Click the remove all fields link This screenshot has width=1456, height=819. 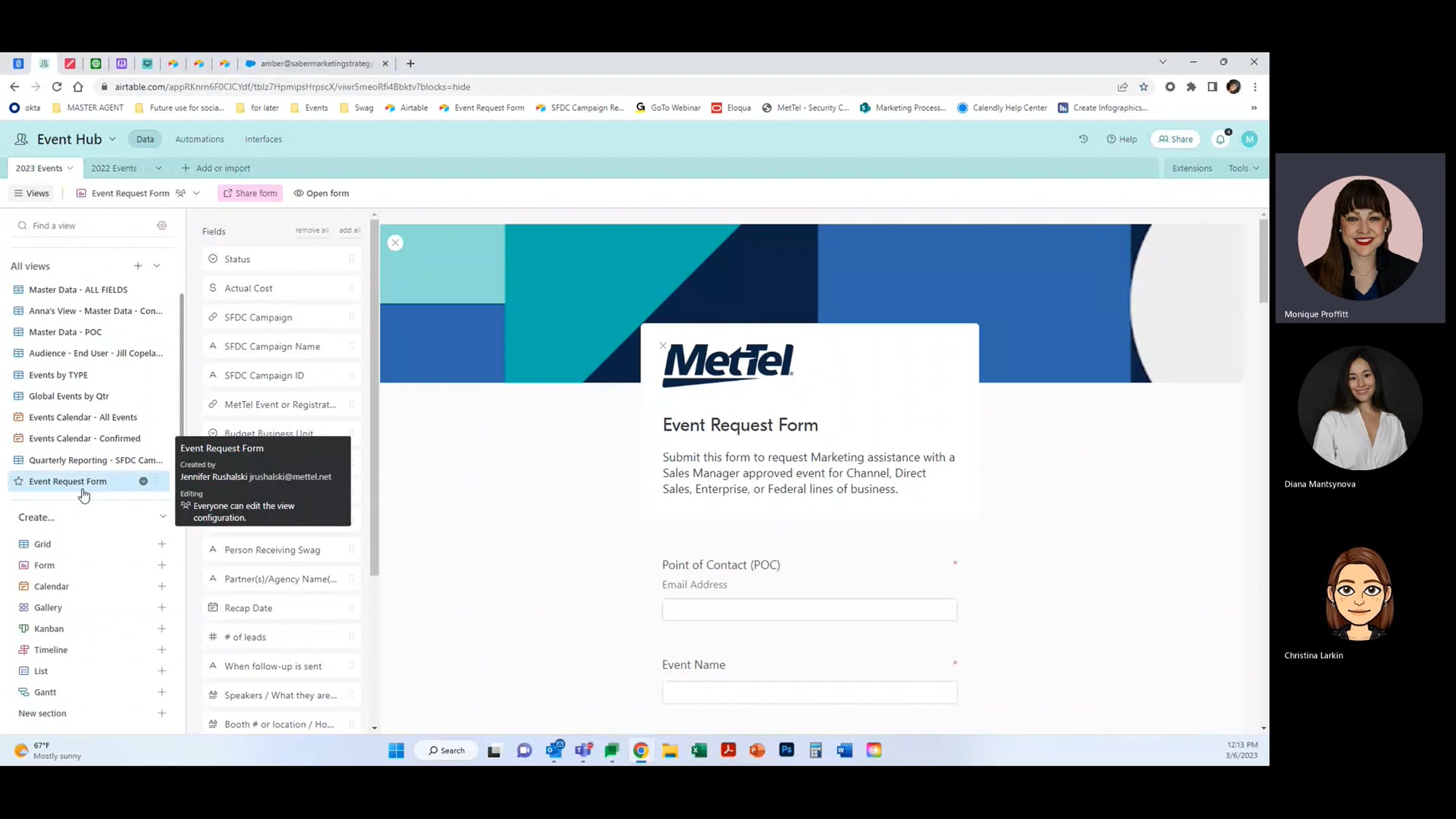click(312, 231)
